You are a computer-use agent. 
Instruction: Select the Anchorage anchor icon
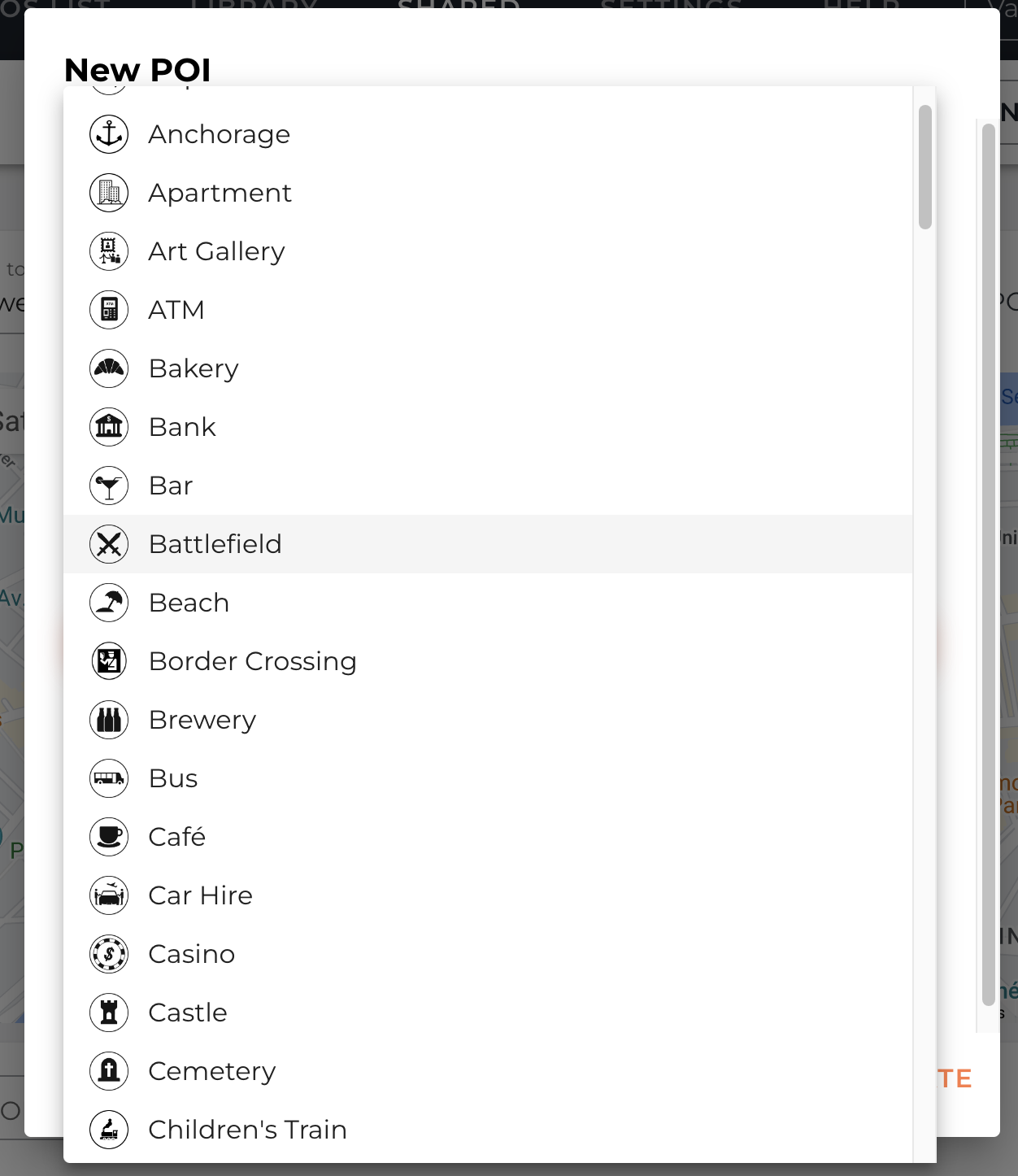point(109,134)
